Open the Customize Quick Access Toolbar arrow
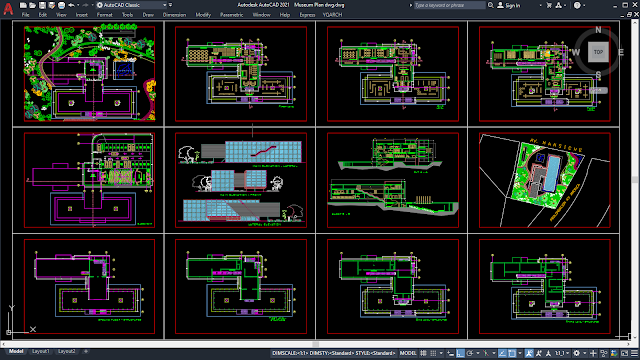The width and height of the screenshot is (640, 360). [x=171, y=5]
